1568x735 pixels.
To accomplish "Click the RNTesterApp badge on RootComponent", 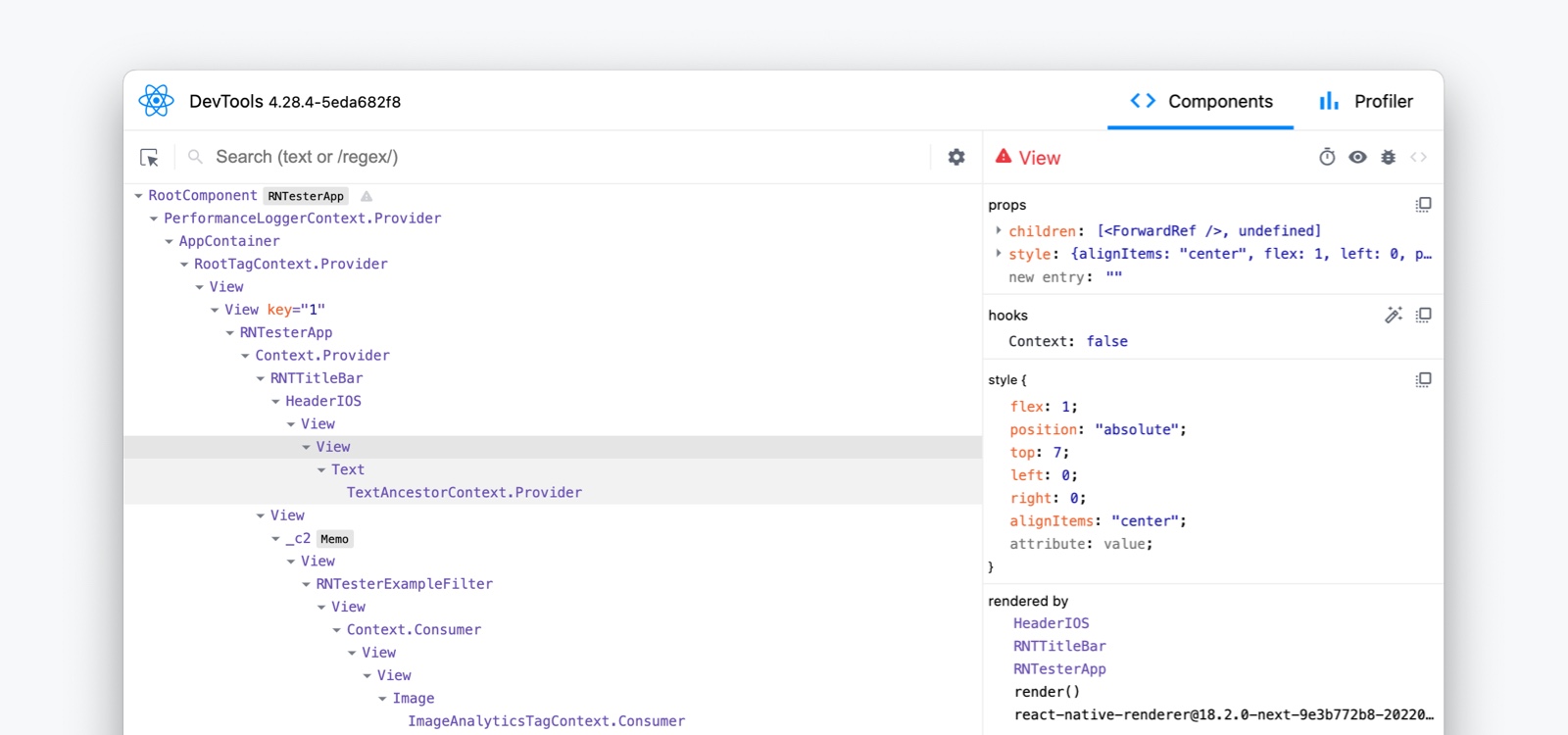I will (x=306, y=196).
